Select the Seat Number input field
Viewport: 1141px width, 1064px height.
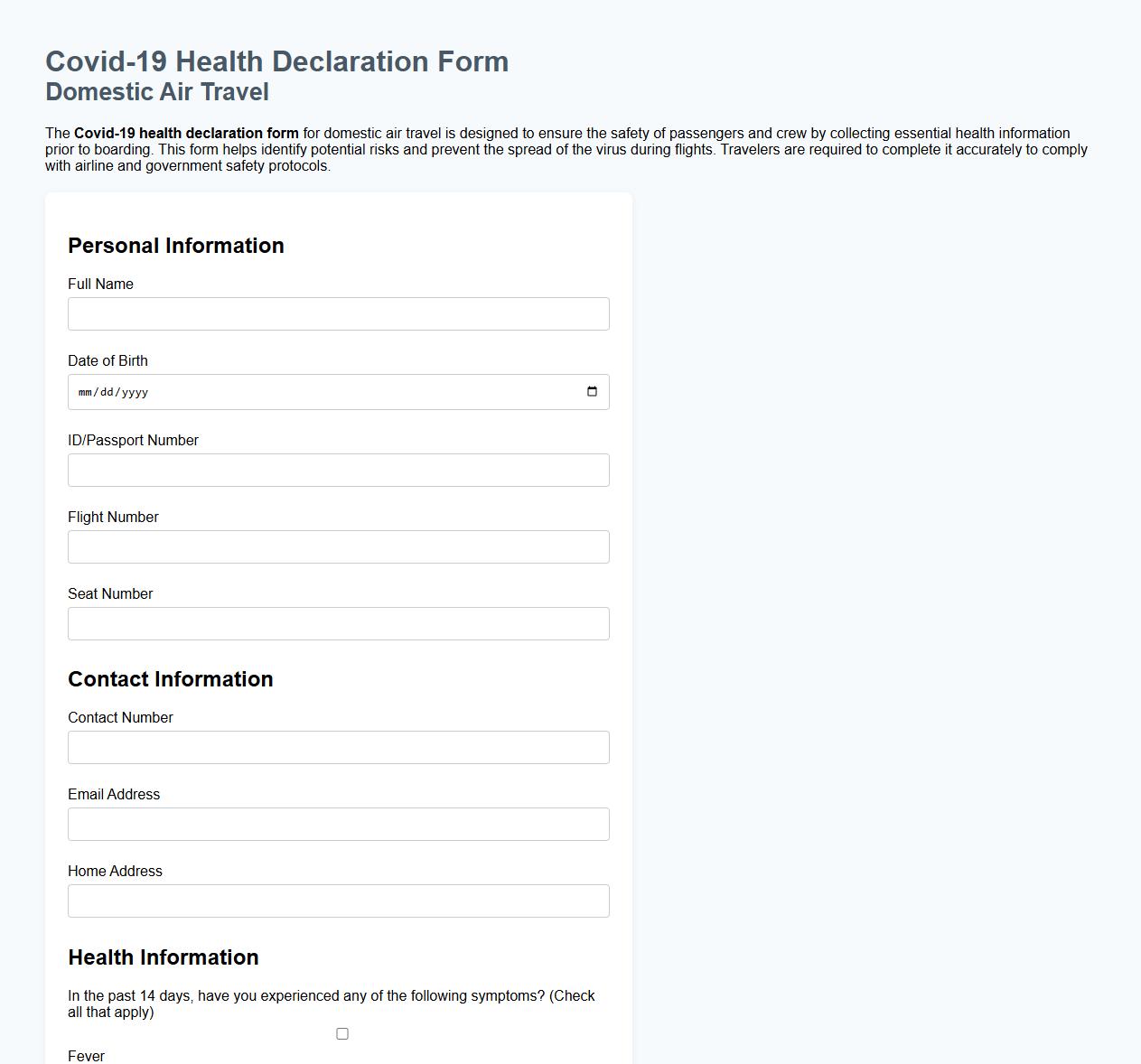pyautogui.click(x=338, y=623)
